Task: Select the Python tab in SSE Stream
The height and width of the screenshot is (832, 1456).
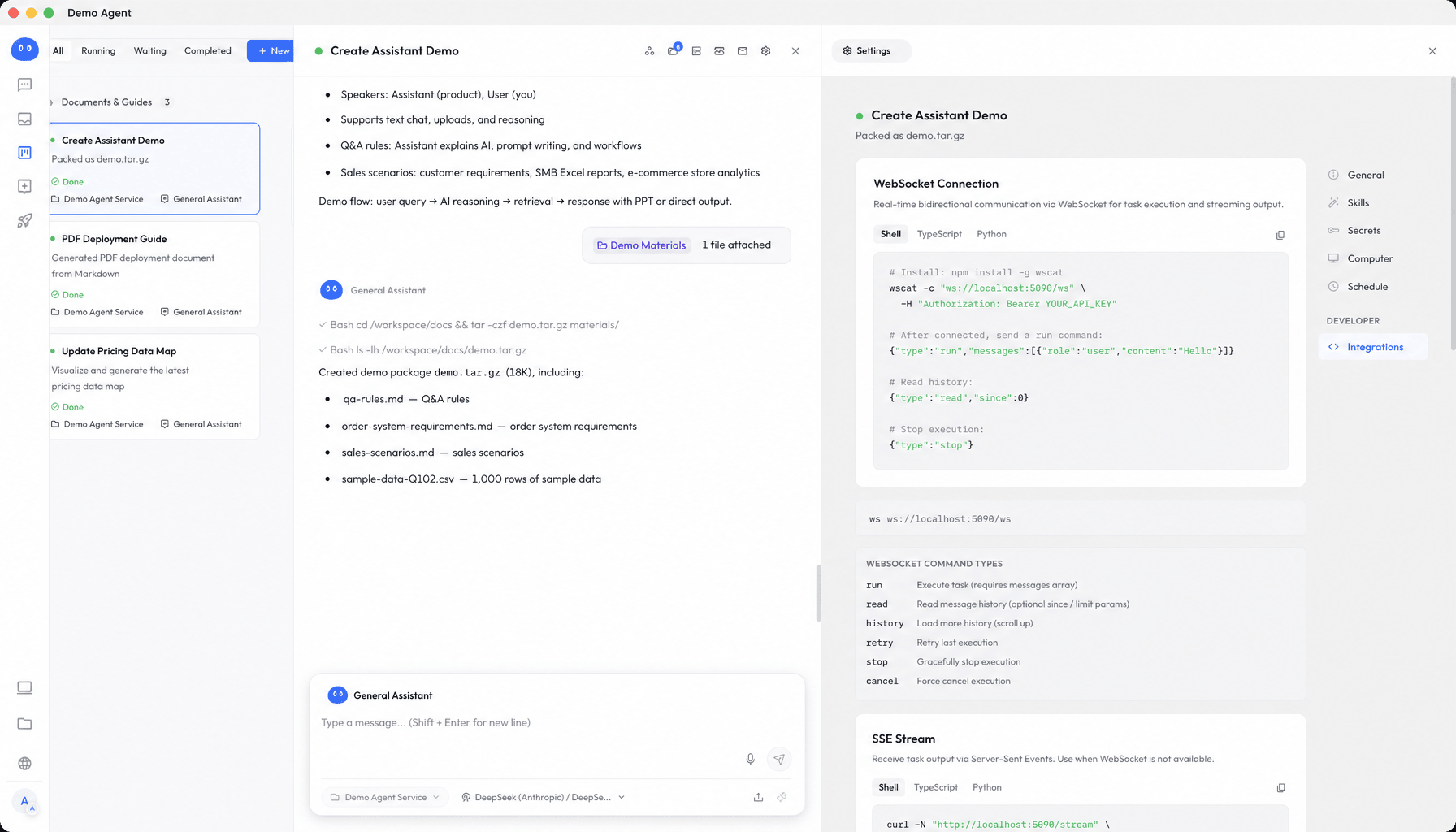Action: click(x=987, y=787)
